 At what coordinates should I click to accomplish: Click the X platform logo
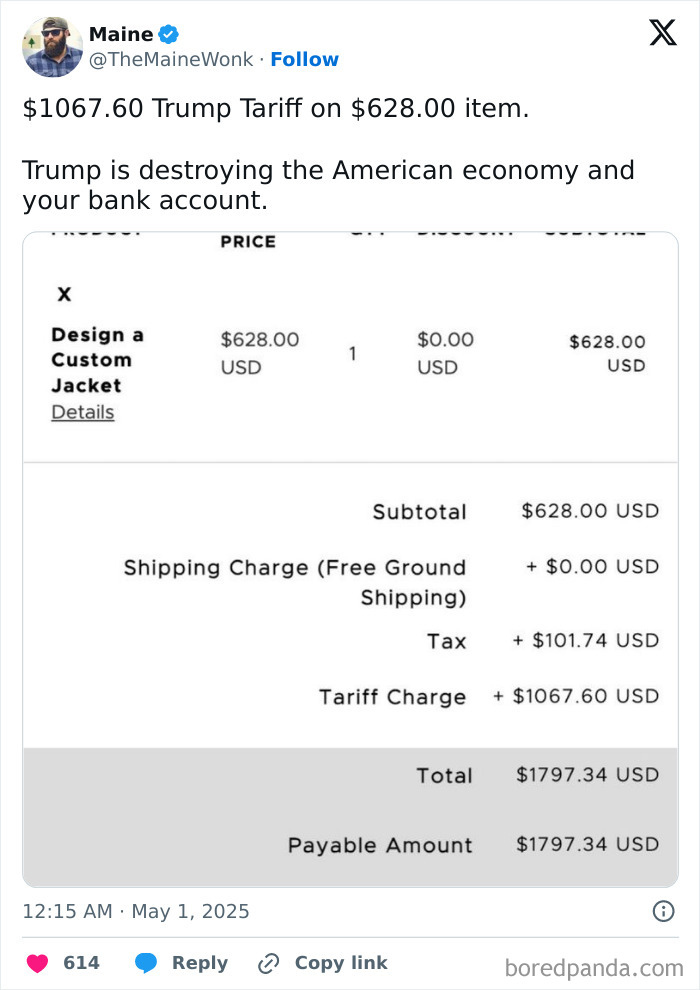pos(661,33)
